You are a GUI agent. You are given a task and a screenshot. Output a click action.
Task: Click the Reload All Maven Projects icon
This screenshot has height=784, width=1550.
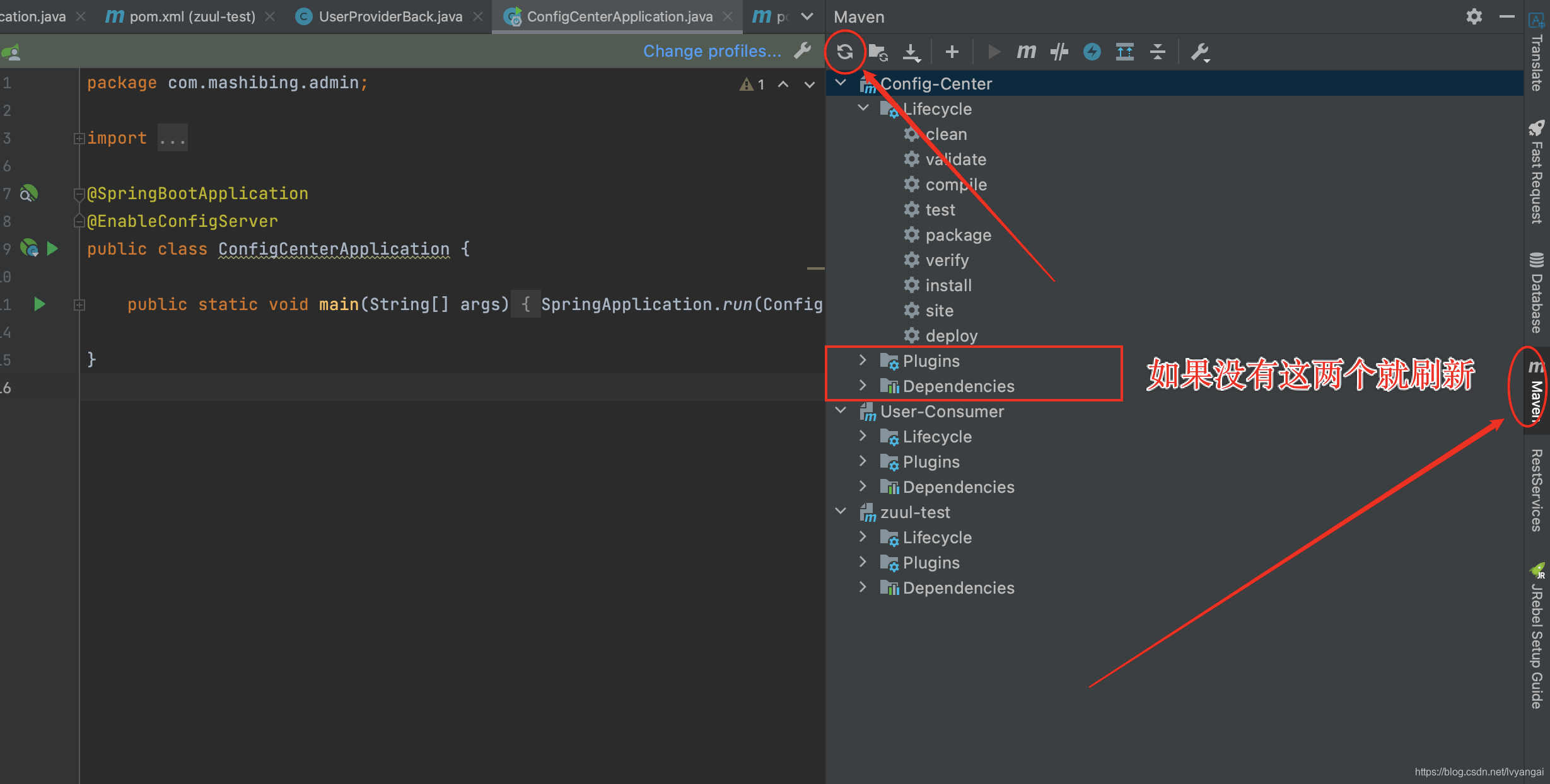coord(845,52)
